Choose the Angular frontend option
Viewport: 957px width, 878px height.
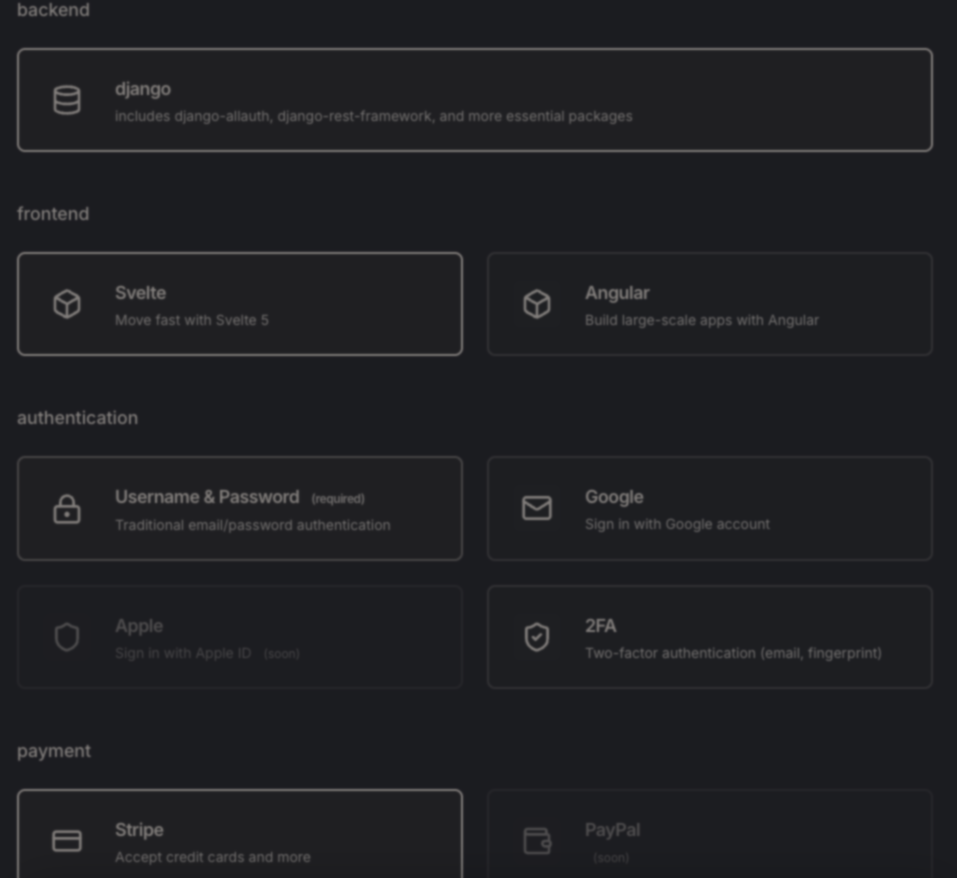(710, 304)
